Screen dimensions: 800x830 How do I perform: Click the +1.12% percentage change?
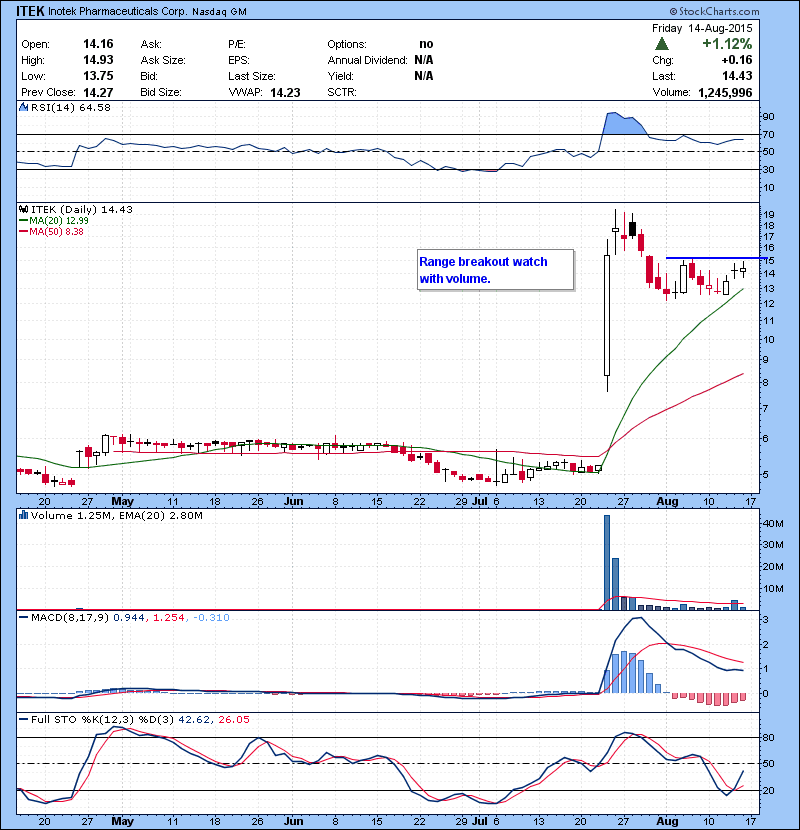click(727, 43)
